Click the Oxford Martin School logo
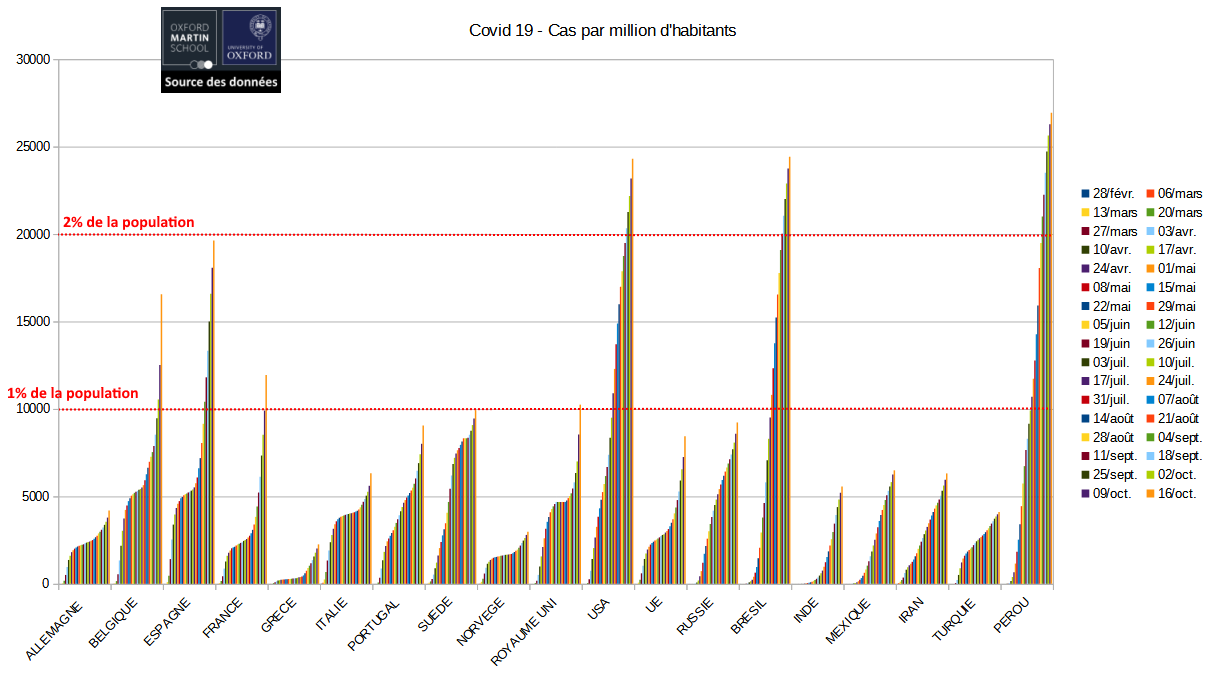Image resolution: width=1212 pixels, height=680 pixels. [190, 38]
